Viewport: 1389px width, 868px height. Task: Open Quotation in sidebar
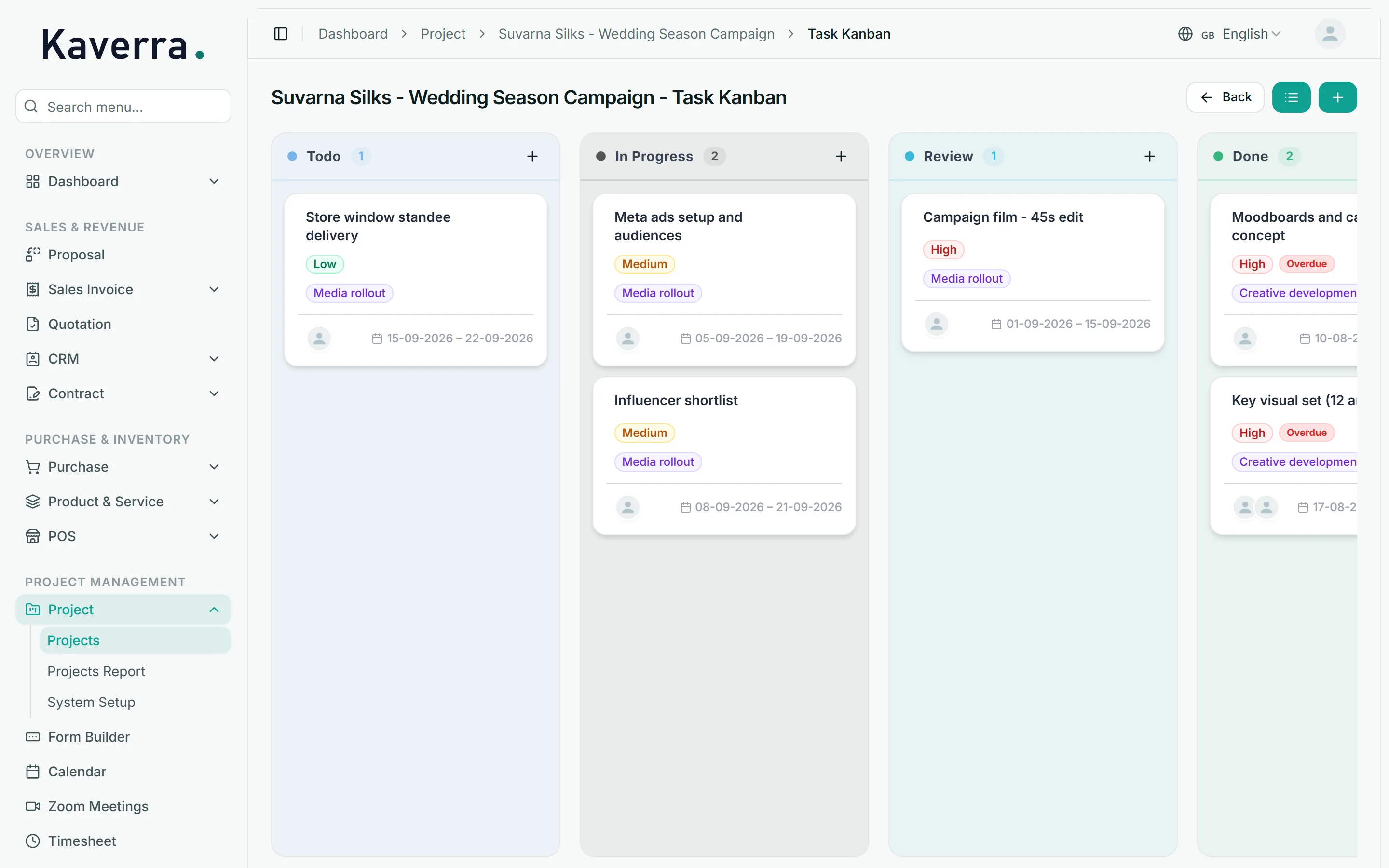pyautogui.click(x=123, y=325)
